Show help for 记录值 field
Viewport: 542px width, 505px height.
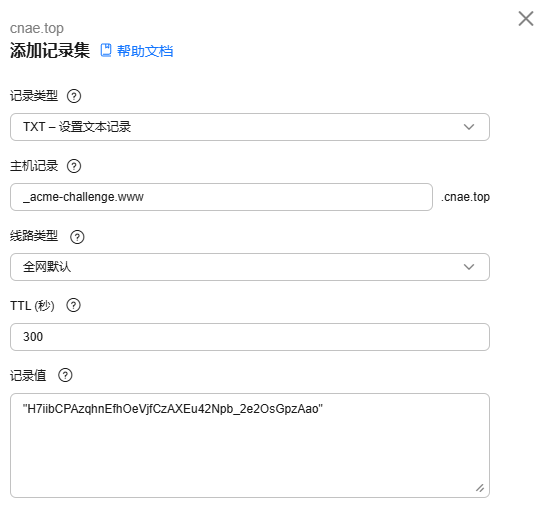pos(65,375)
